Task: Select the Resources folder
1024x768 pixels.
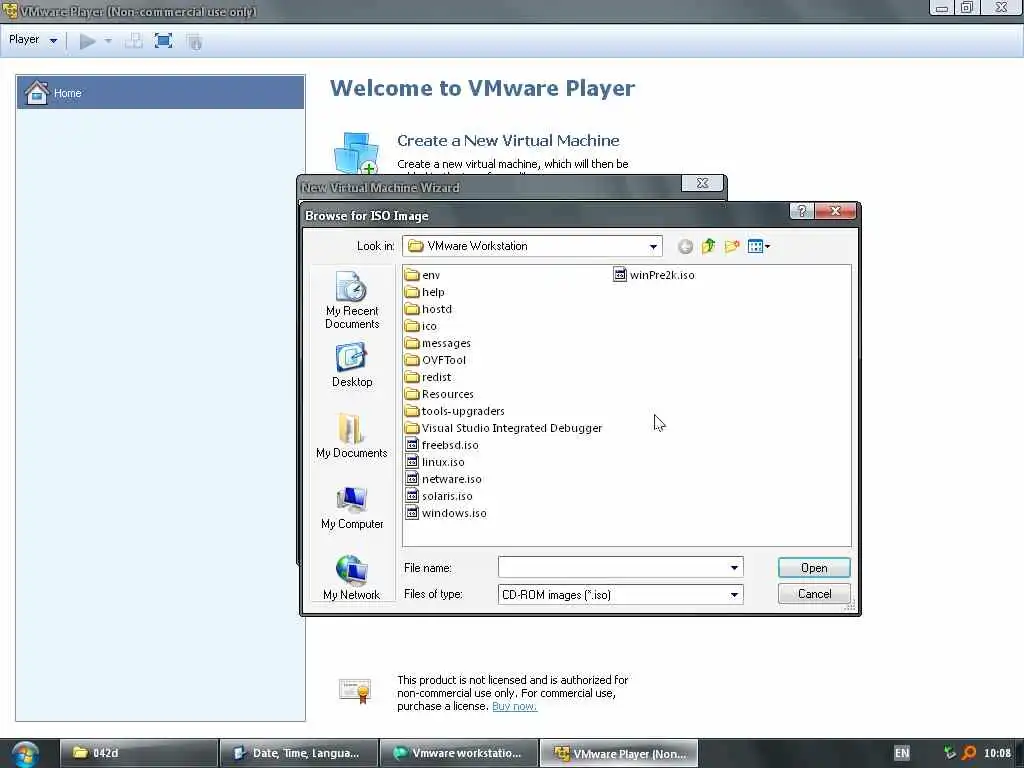Action: [x=440, y=394]
